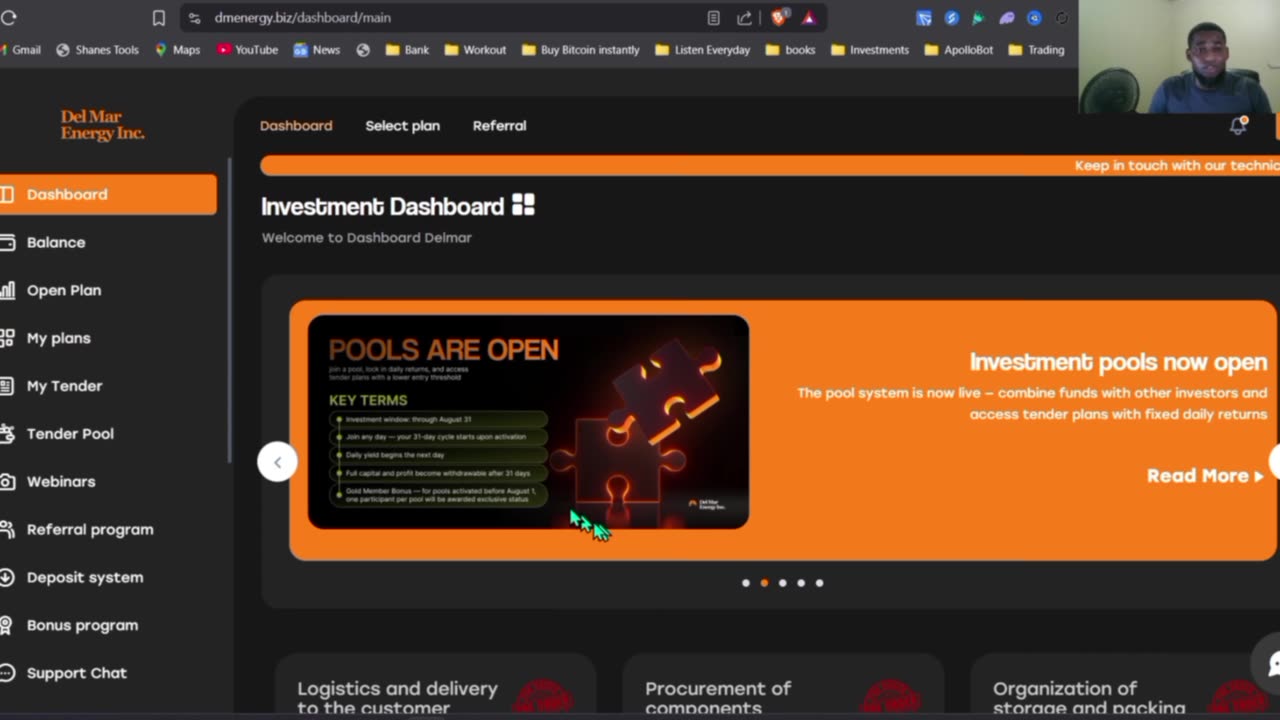Switch to the Dashboard top tab

(x=296, y=126)
